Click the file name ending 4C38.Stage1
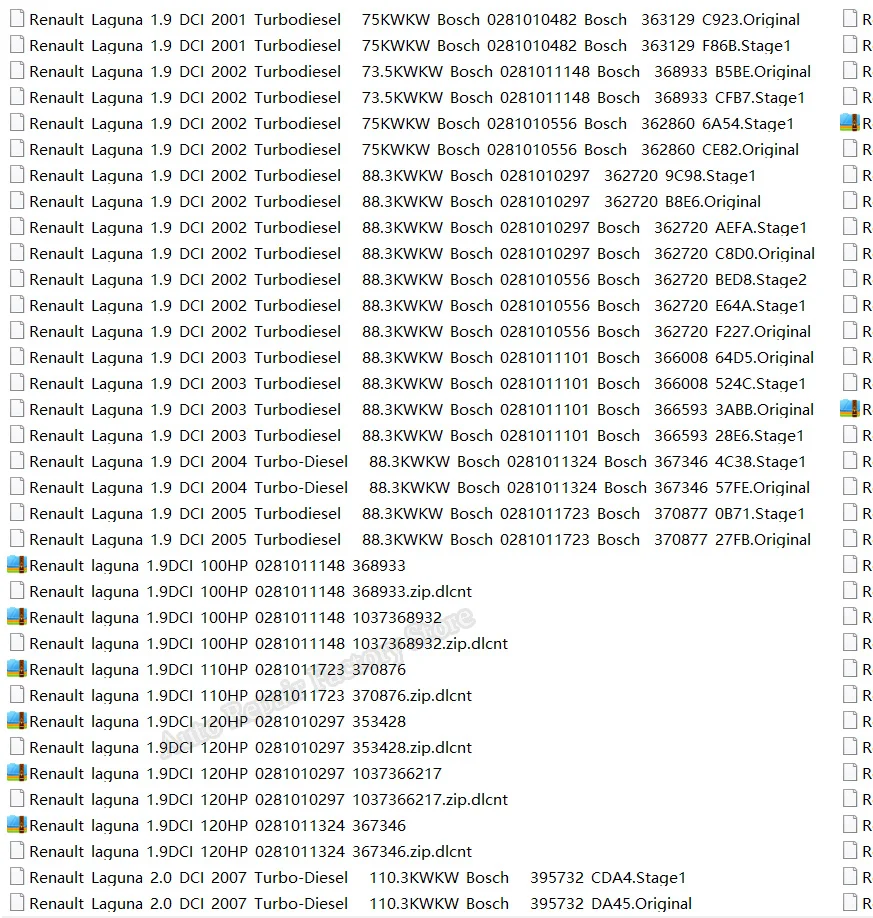Viewport: 873px width, 918px height. pos(417,462)
